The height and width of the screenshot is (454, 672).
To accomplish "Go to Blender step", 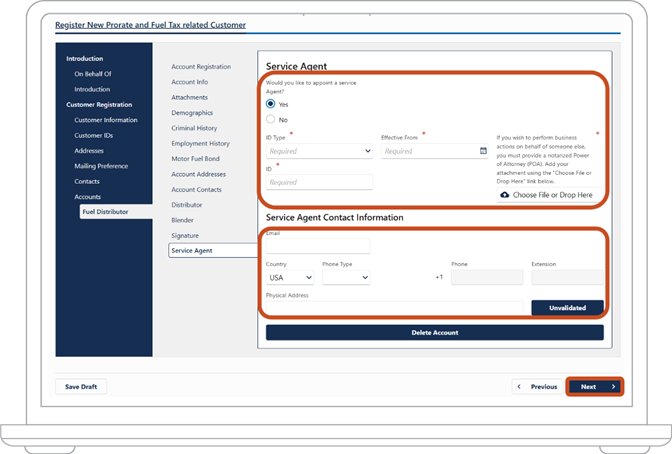I will click(182, 220).
